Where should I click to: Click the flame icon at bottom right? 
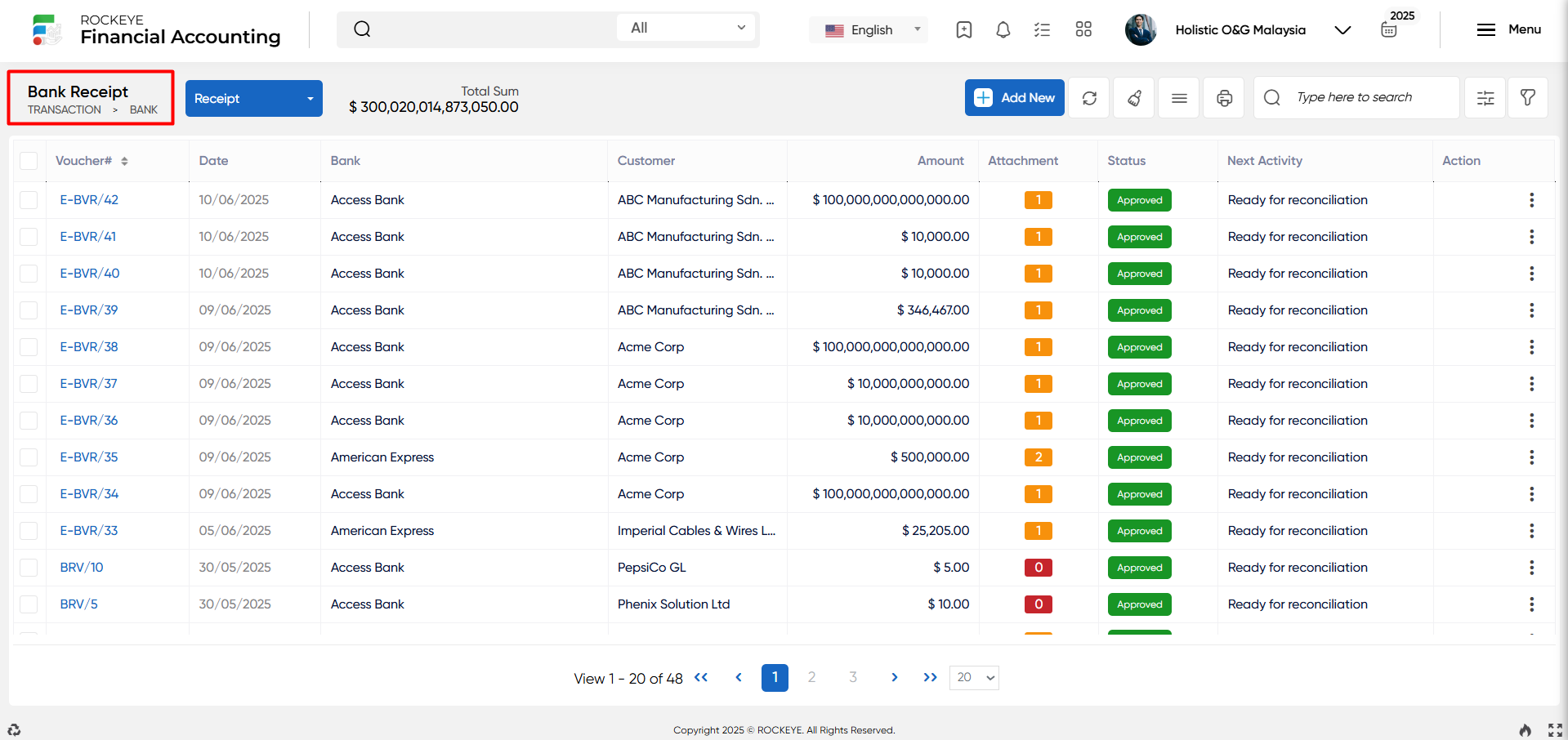point(1525,729)
